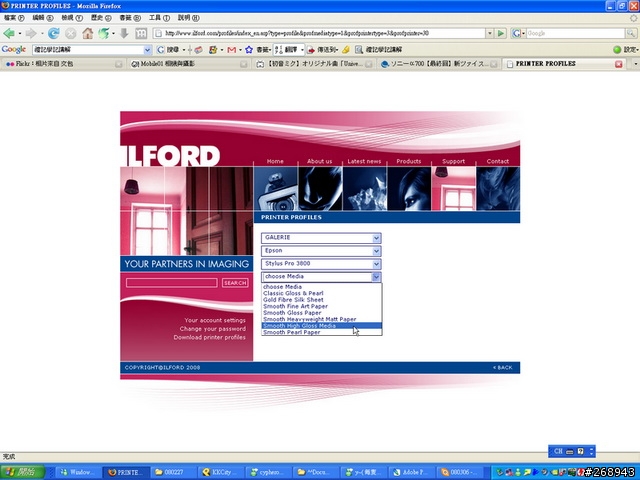Open the tab list dropdown arrow
Screen dimensions: 640x480
(635, 64)
